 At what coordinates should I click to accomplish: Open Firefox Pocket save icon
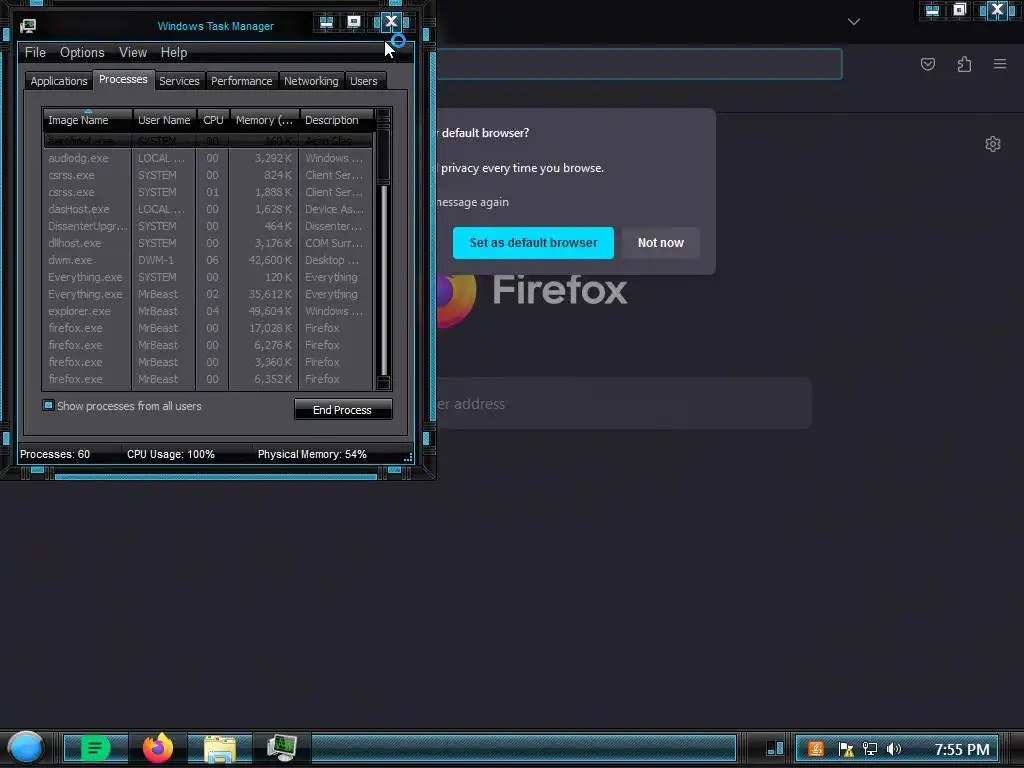pos(928,64)
